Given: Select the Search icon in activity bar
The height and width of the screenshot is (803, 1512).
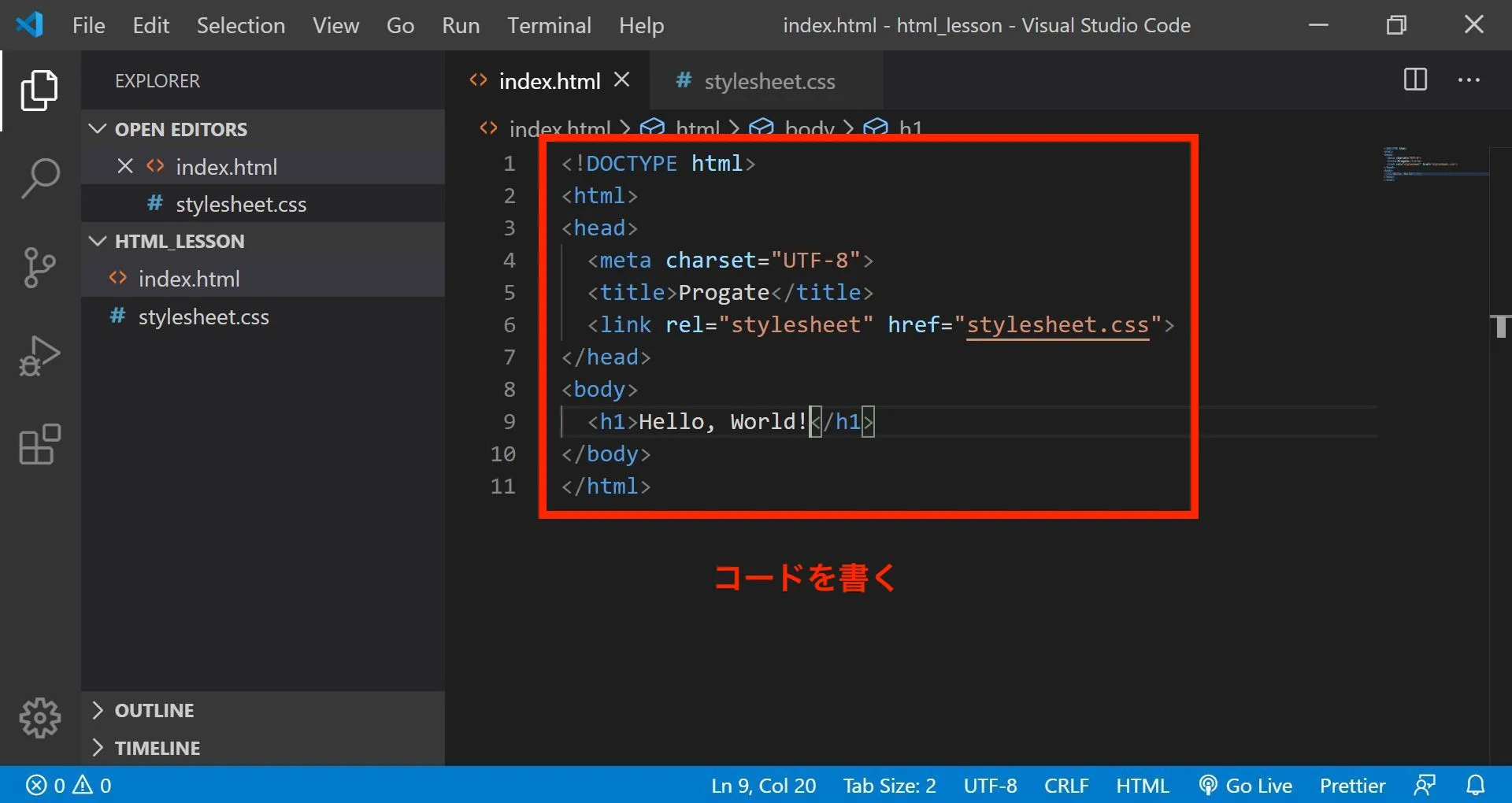Looking at the screenshot, I should 39,178.
